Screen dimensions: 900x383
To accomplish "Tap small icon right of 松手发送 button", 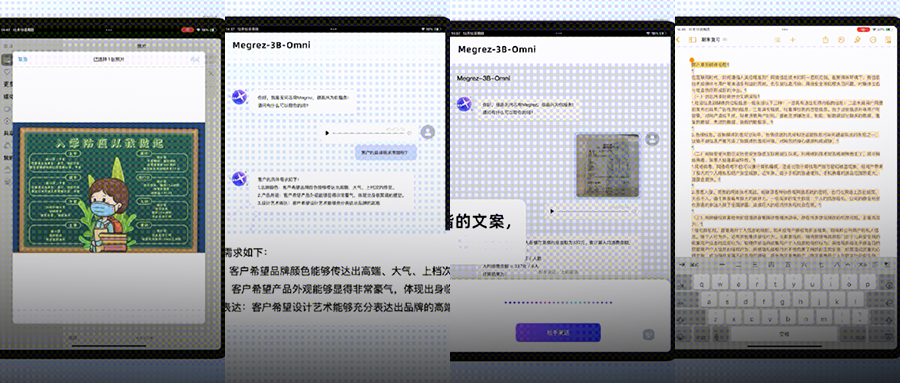I will coord(649,333).
